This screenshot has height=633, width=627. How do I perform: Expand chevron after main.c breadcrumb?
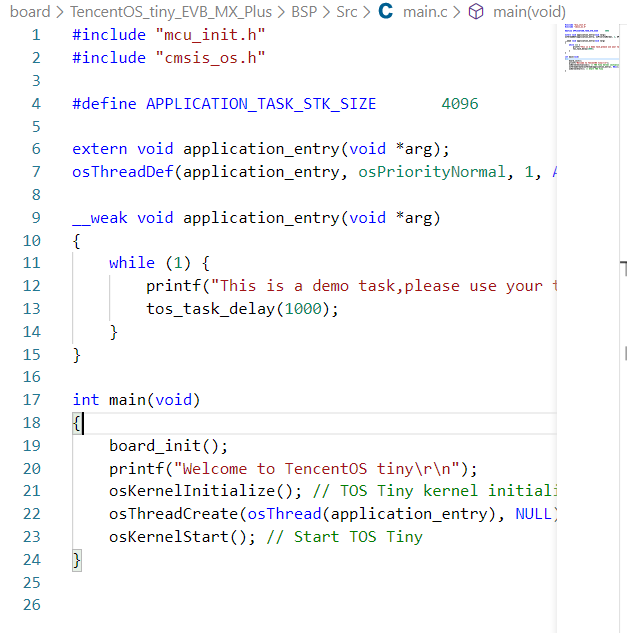point(457,12)
